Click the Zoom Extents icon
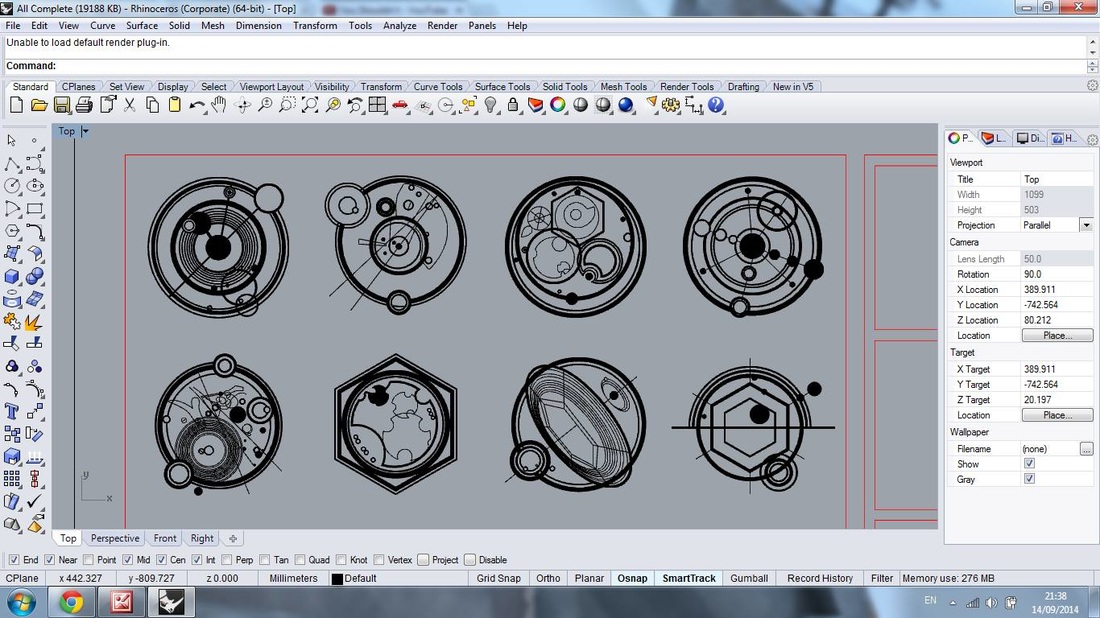 (310, 105)
